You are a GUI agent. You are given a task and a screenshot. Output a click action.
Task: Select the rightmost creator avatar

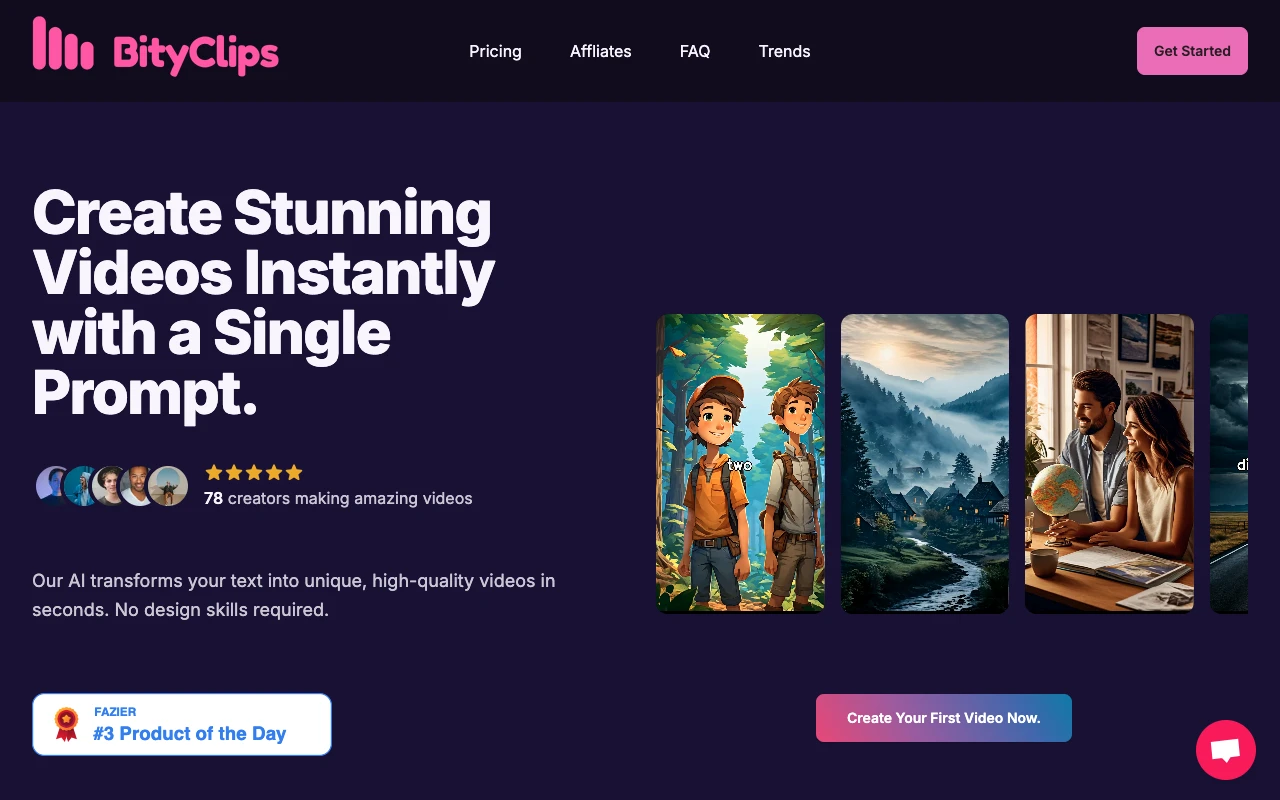168,486
